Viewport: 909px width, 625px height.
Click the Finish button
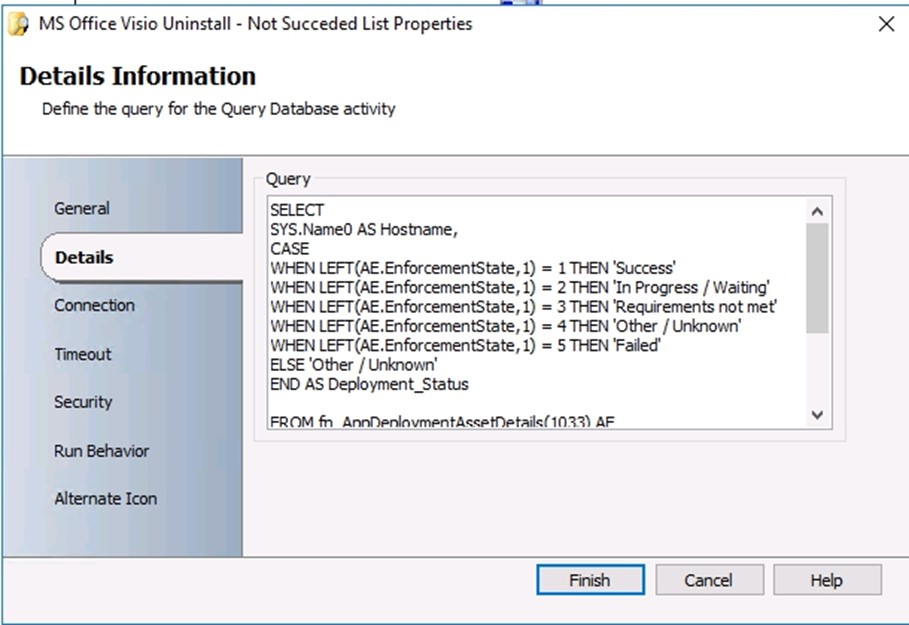click(590, 580)
